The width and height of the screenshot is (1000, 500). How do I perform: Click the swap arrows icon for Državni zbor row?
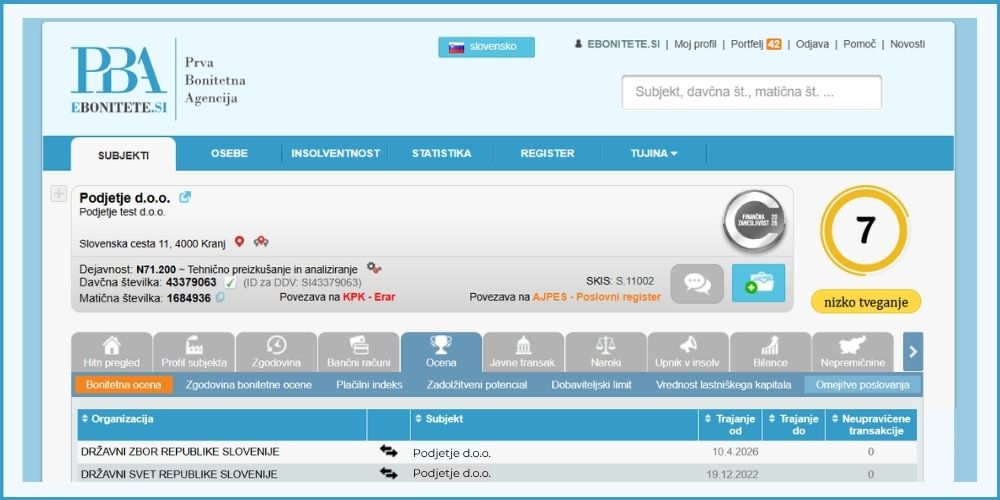click(388, 451)
